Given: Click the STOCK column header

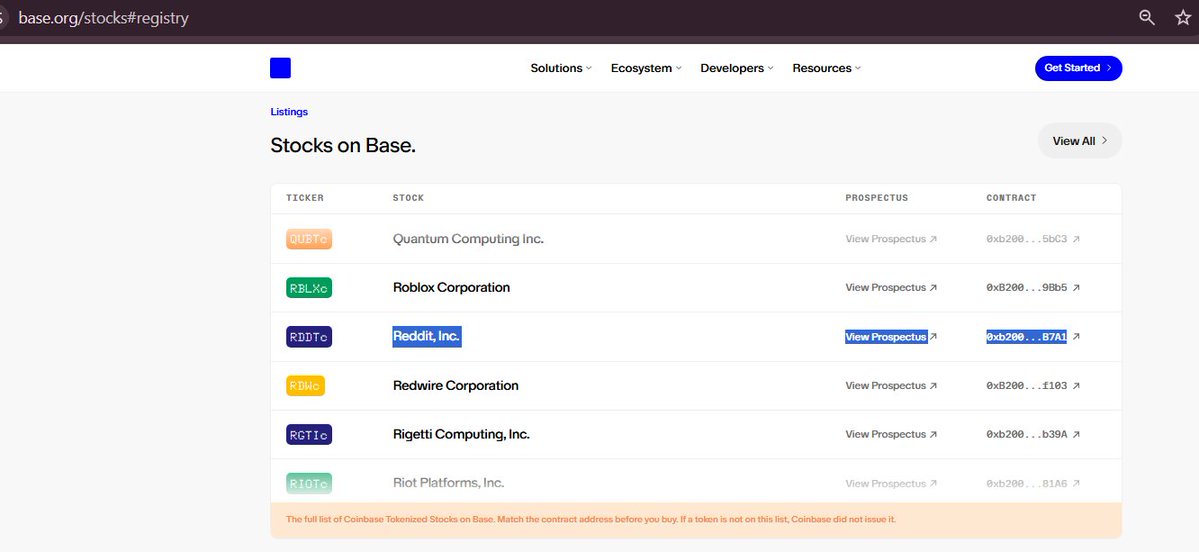Looking at the screenshot, I should click(x=408, y=198).
